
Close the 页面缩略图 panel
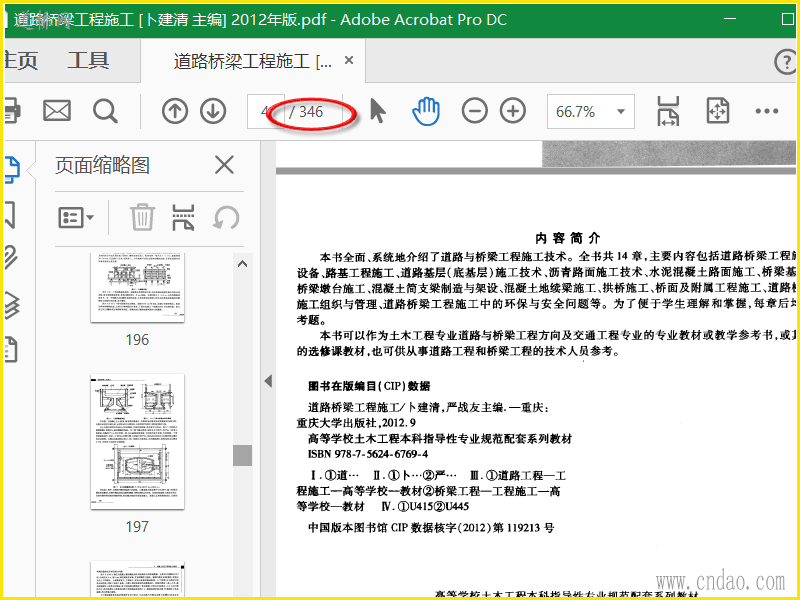coord(224,165)
